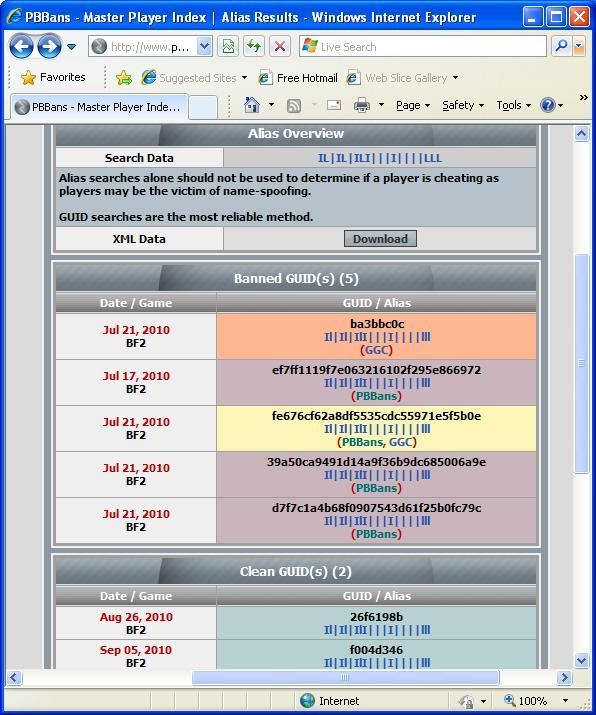This screenshot has height=715, width=596.
Task: Expand the Home button dropdown arrow
Action: [271, 105]
